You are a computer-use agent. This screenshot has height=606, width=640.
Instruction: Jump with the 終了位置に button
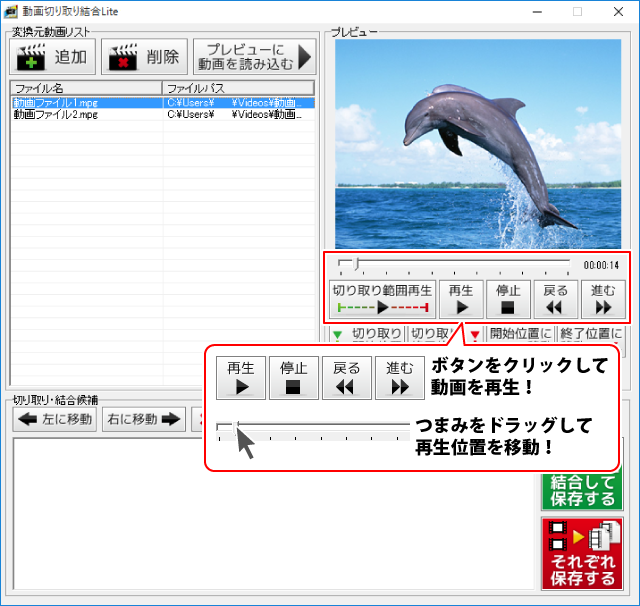591,334
